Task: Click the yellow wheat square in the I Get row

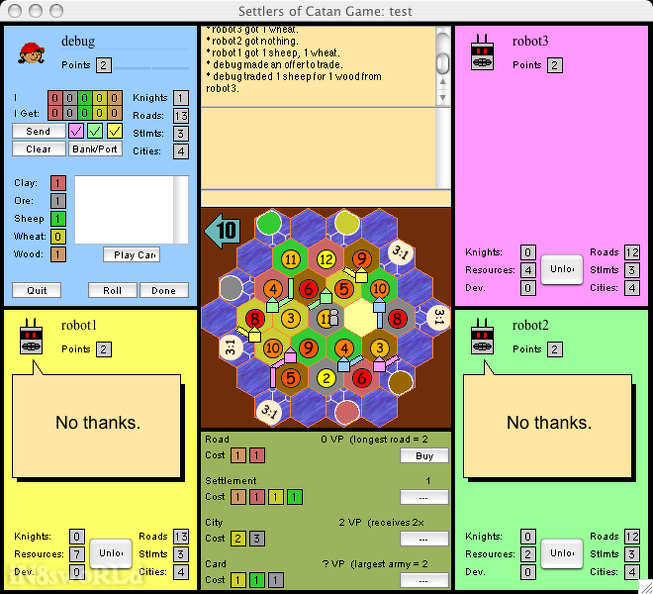Action: (100, 113)
